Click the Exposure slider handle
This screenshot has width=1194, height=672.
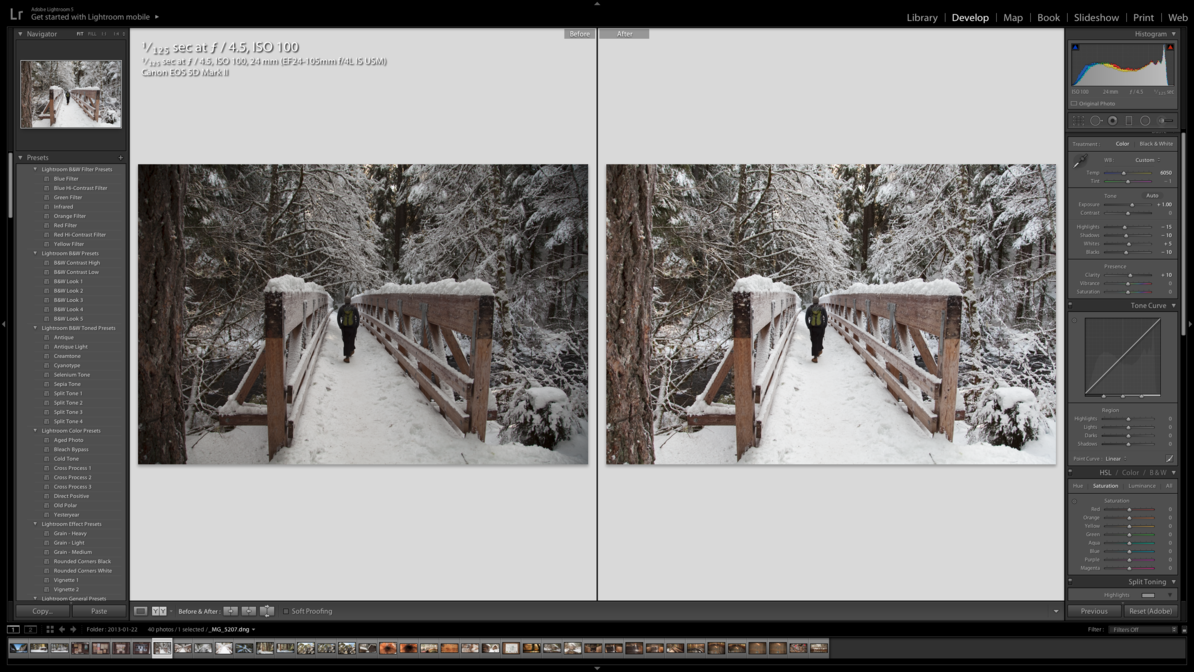pos(1132,204)
